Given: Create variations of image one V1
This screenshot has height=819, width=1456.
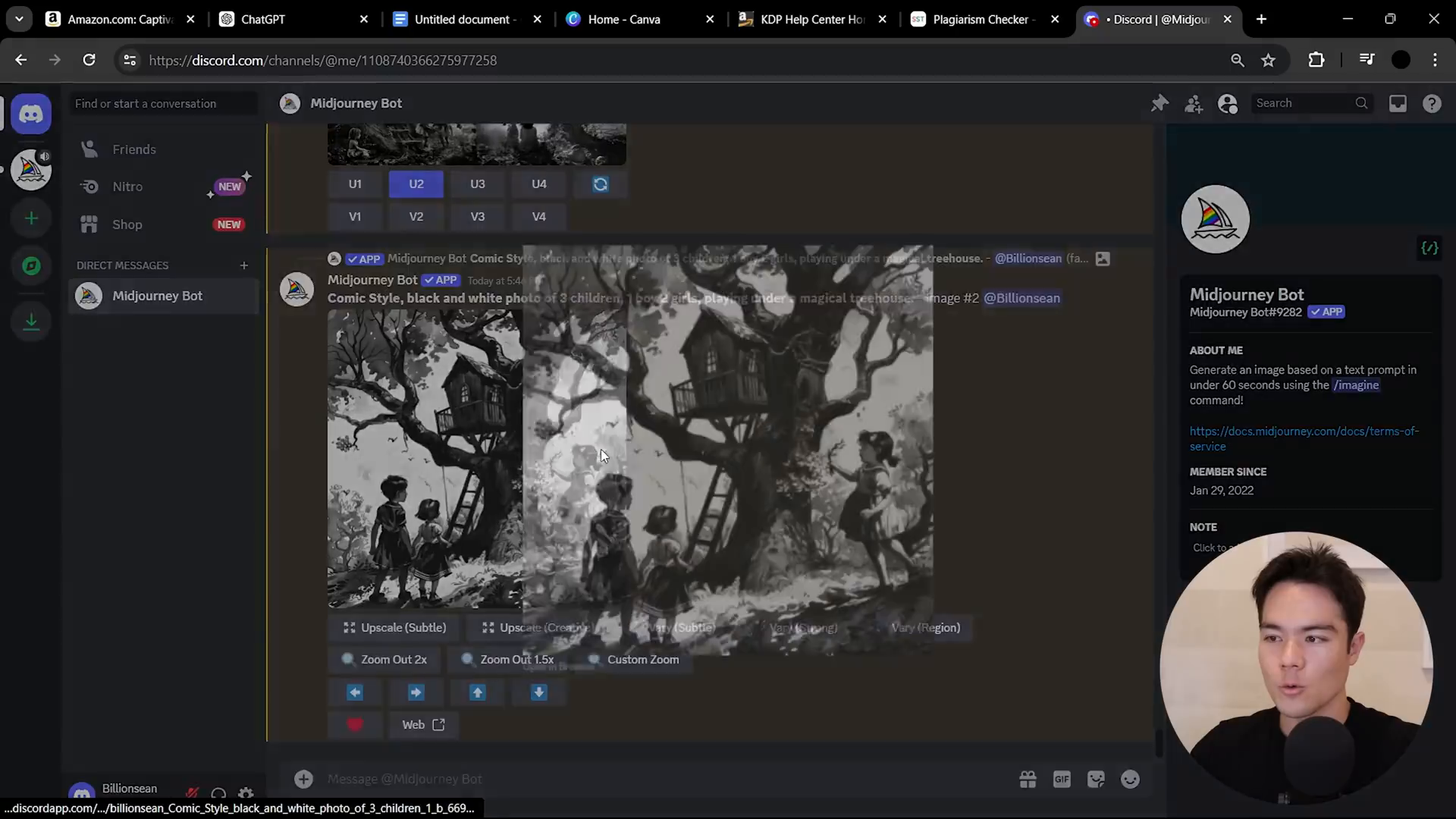Looking at the screenshot, I should click(355, 217).
